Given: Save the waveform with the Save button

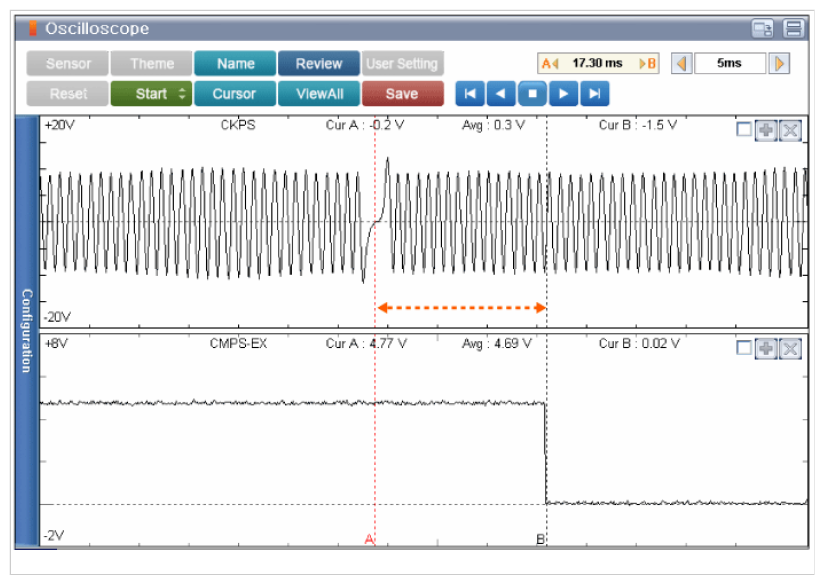Looking at the screenshot, I should pyautogui.click(x=402, y=94).
